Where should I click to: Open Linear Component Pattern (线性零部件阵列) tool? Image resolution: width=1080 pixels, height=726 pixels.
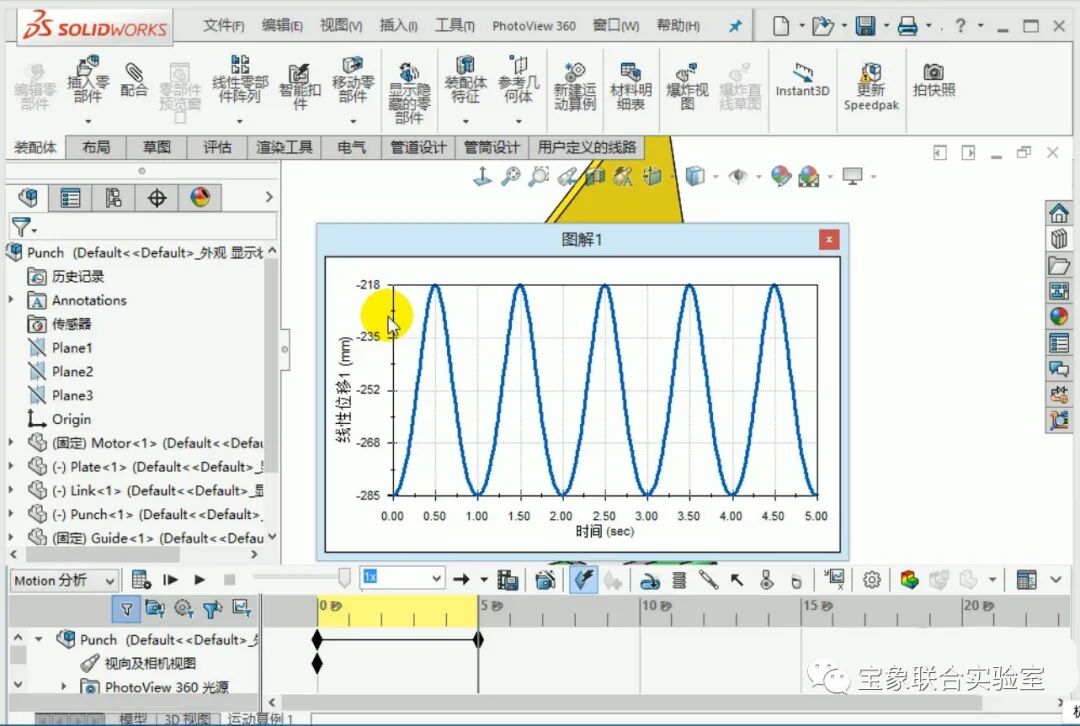coord(240,81)
